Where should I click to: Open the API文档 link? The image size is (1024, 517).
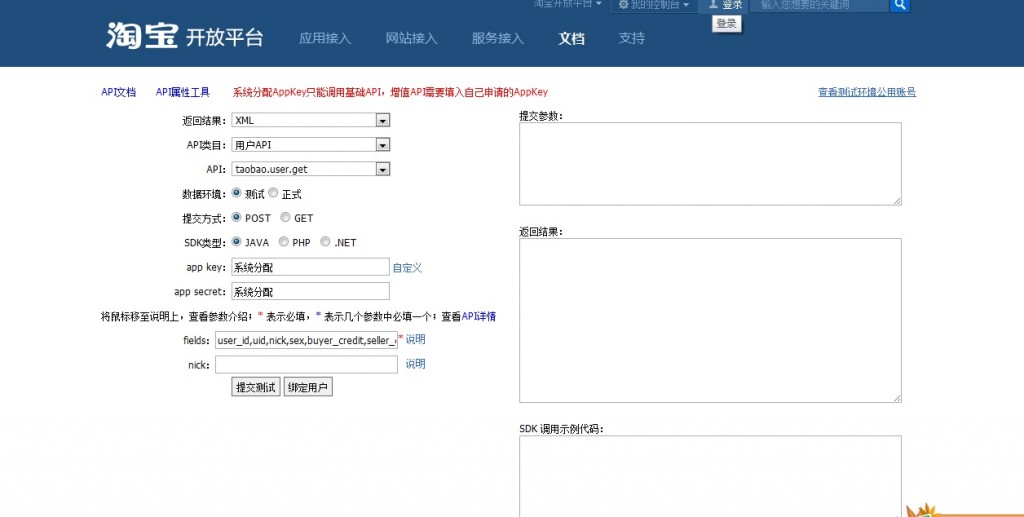pos(118,92)
